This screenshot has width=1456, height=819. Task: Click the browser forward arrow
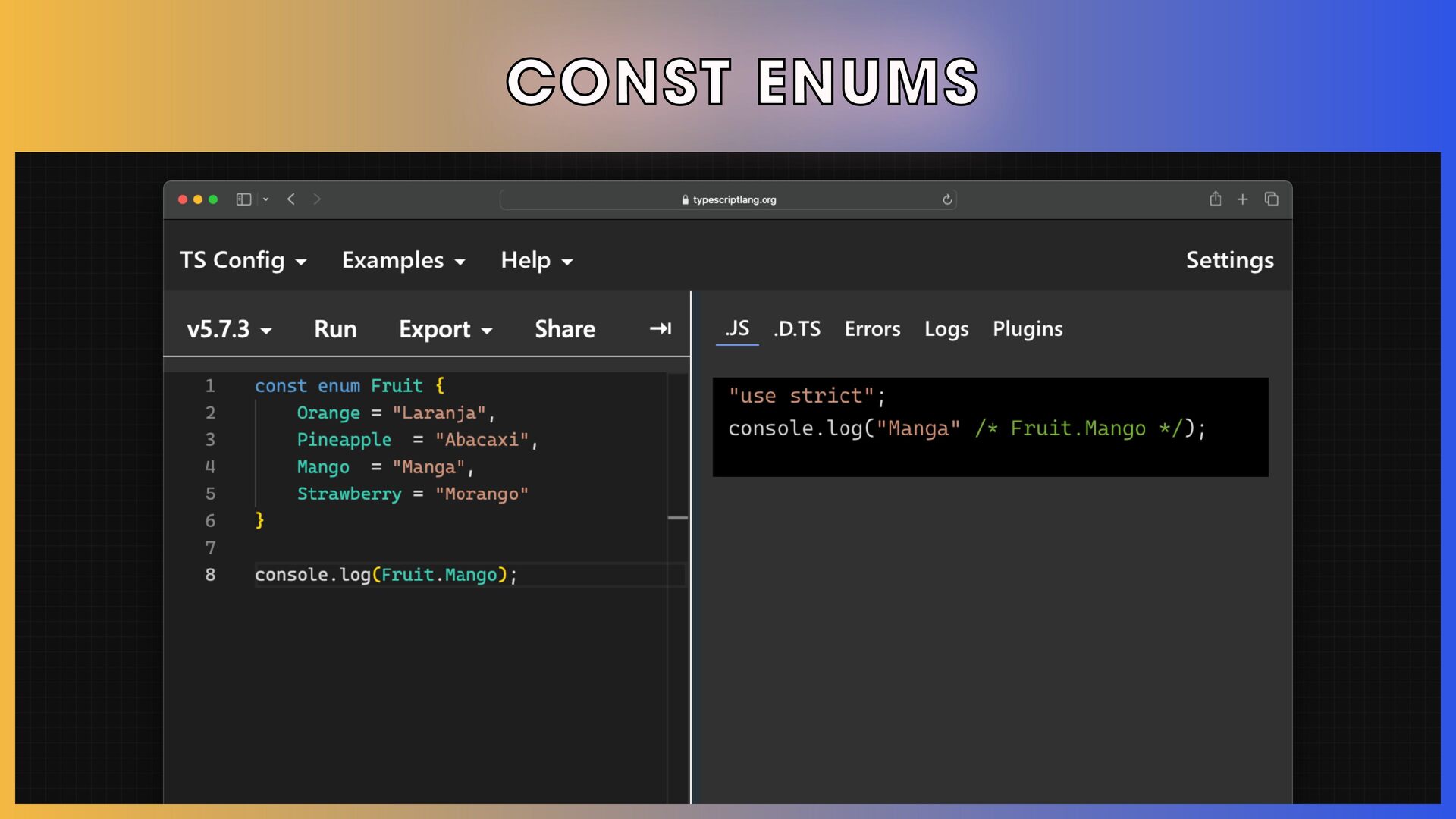(317, 199)
